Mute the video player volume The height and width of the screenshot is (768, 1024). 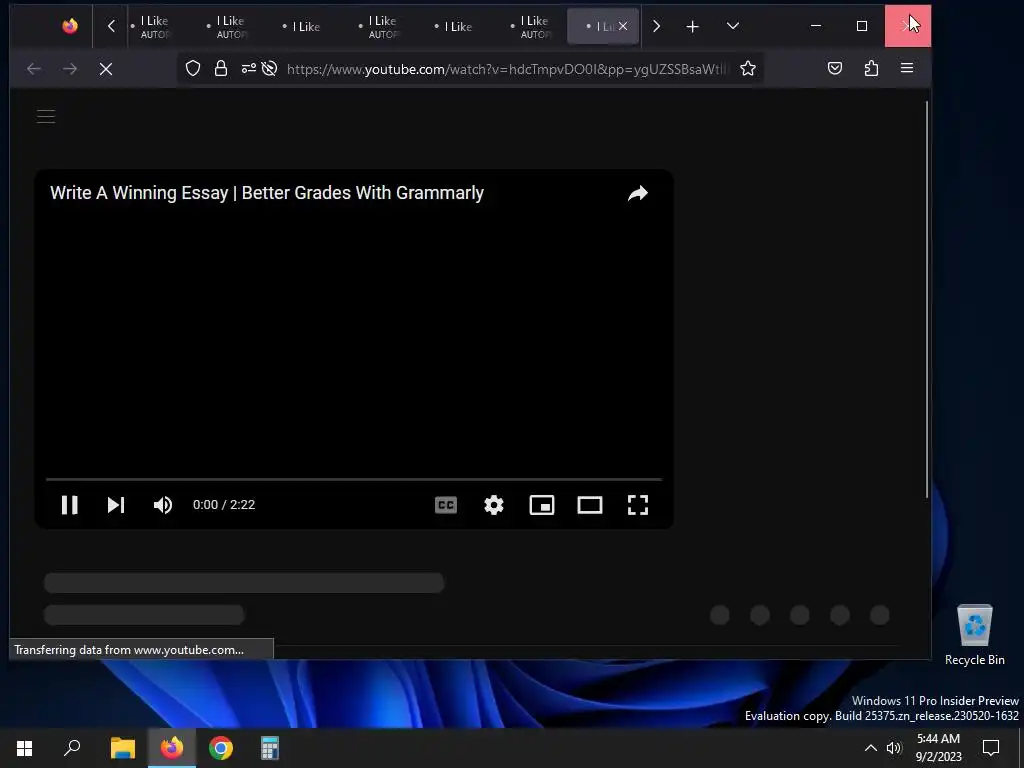click(163, 505)
